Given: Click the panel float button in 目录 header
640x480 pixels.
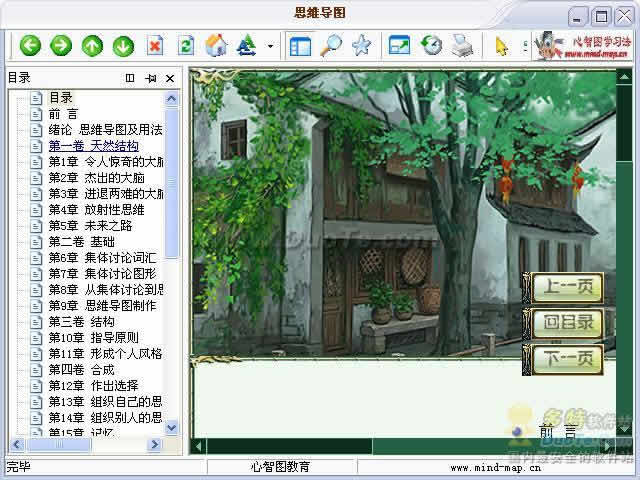Looking at the screenshot, I should 130,78.
